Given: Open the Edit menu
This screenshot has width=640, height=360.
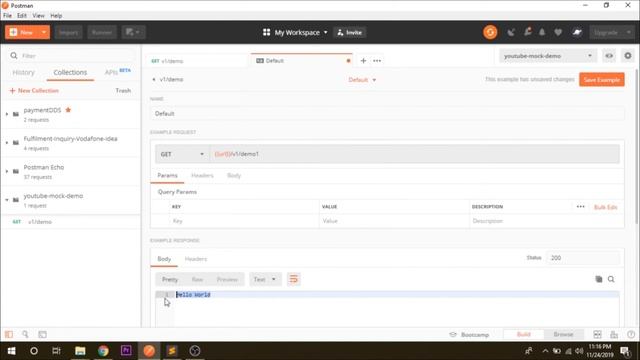Looking at the screenshot, I should click(x=22, y=16).
